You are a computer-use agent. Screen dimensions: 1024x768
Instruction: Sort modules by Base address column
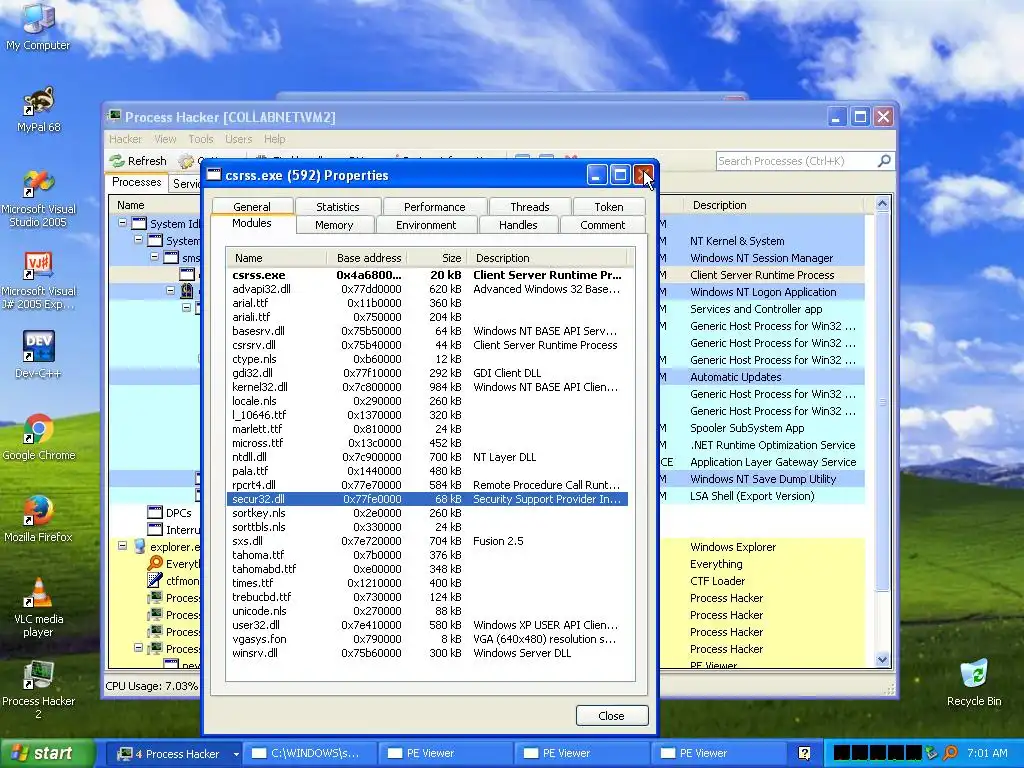point(367,258)
